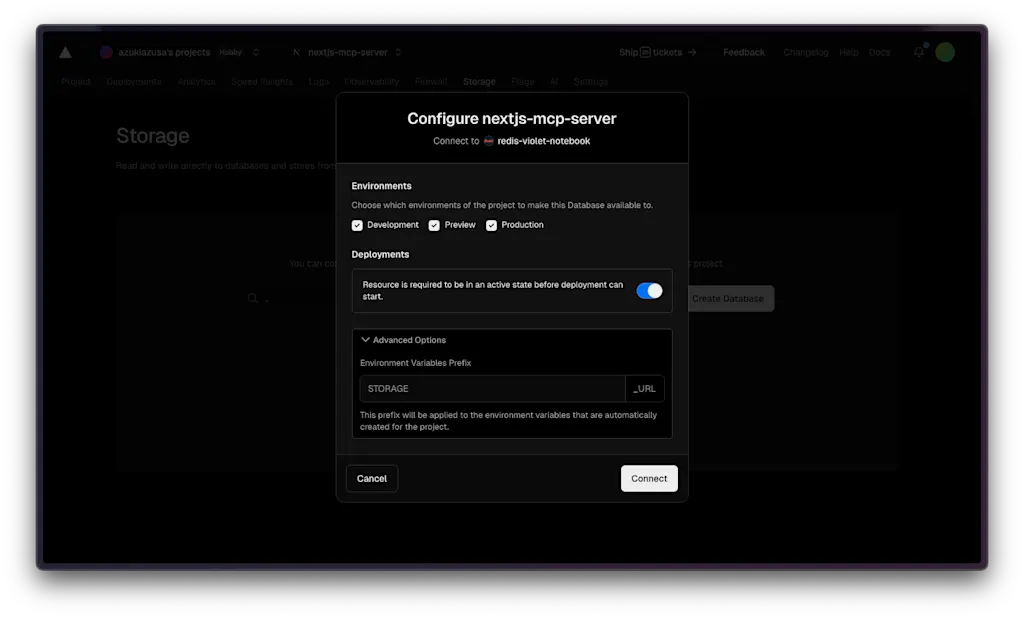Switch to the Logs tab
1024x618 pixels.
(x=319, y=82)
